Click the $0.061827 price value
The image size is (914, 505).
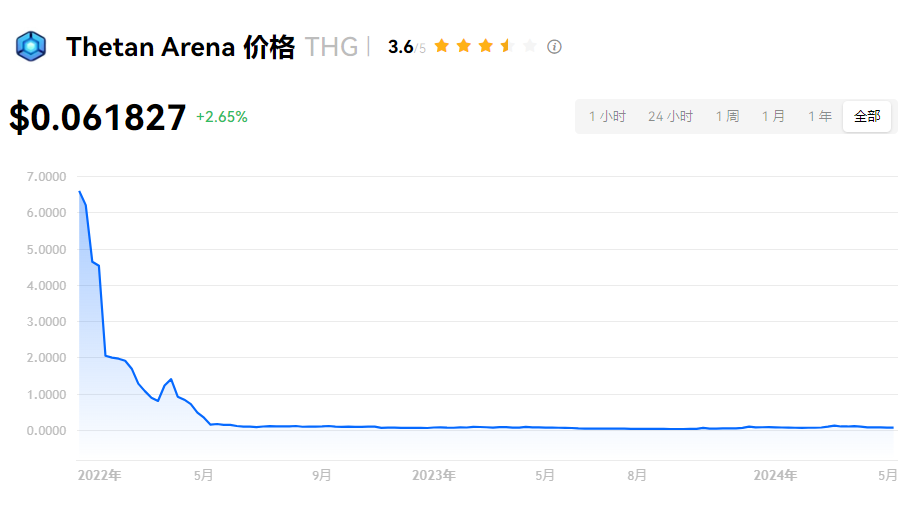point(98,117)
